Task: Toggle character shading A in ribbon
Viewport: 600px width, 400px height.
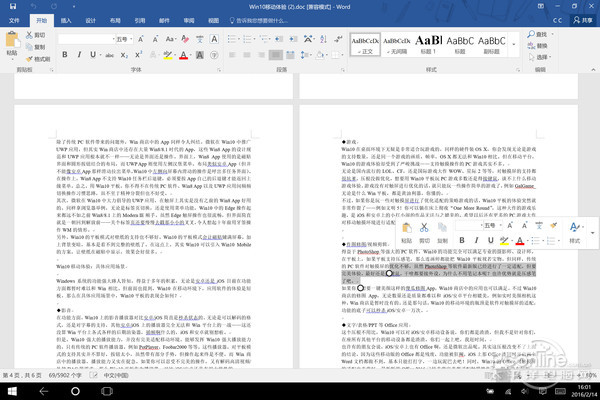Action: click(200, 55)
